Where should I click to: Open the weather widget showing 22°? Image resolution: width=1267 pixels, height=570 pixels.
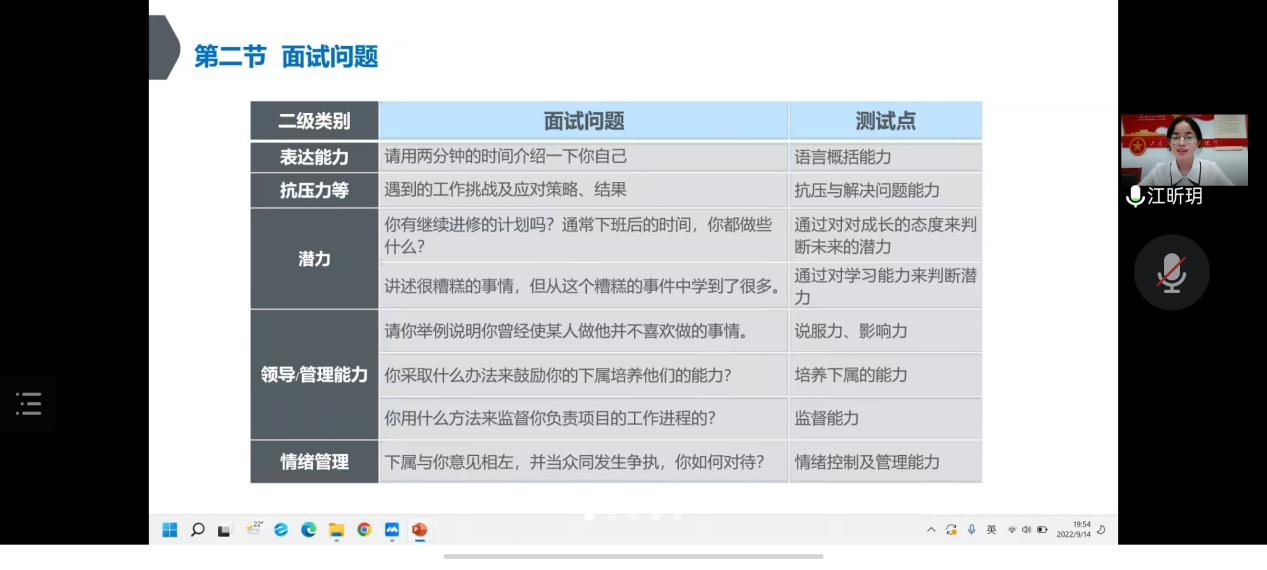coord(253,529)
